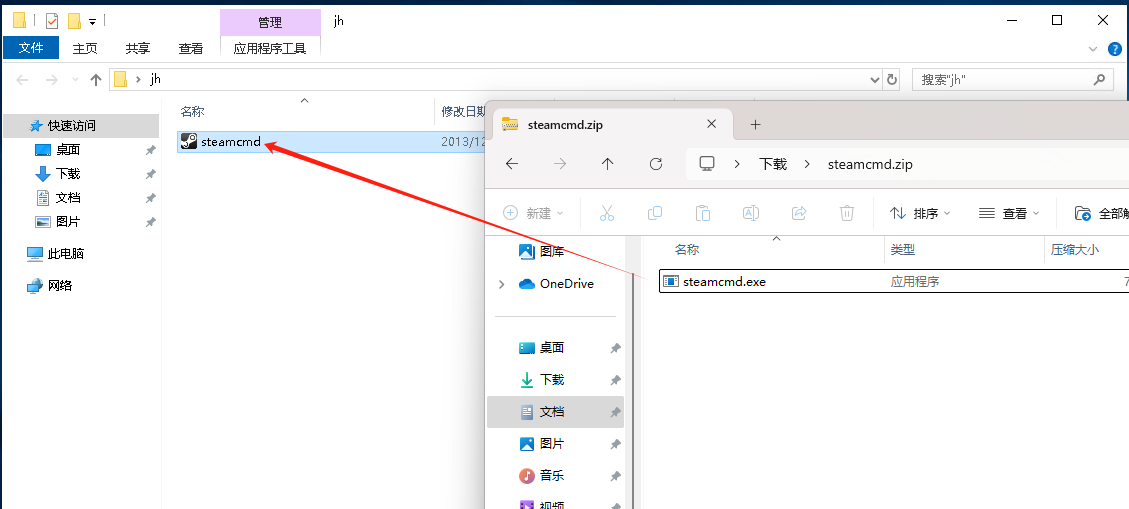Click the back arrow in jh window
Image resolution: width=1129 pixels, height=509 pixels.
click(22, 80)
